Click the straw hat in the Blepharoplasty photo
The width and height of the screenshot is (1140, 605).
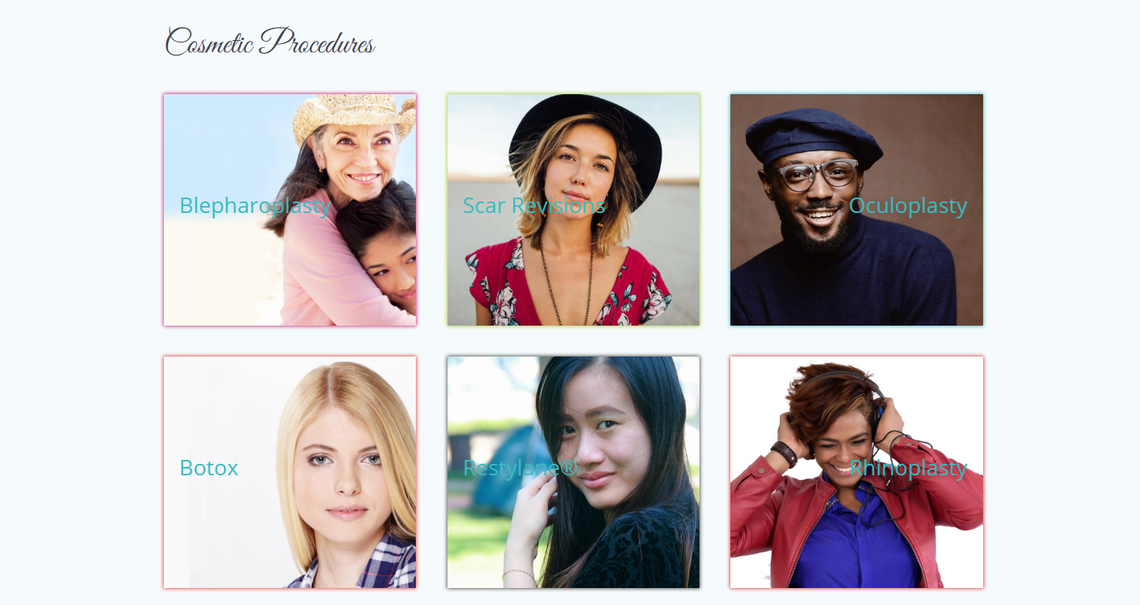354,115
